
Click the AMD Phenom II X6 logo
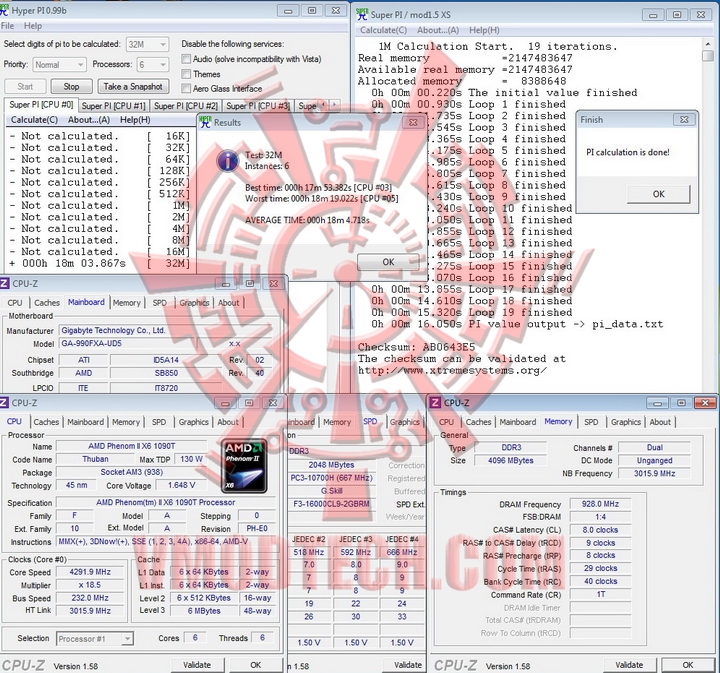point(244,466)
